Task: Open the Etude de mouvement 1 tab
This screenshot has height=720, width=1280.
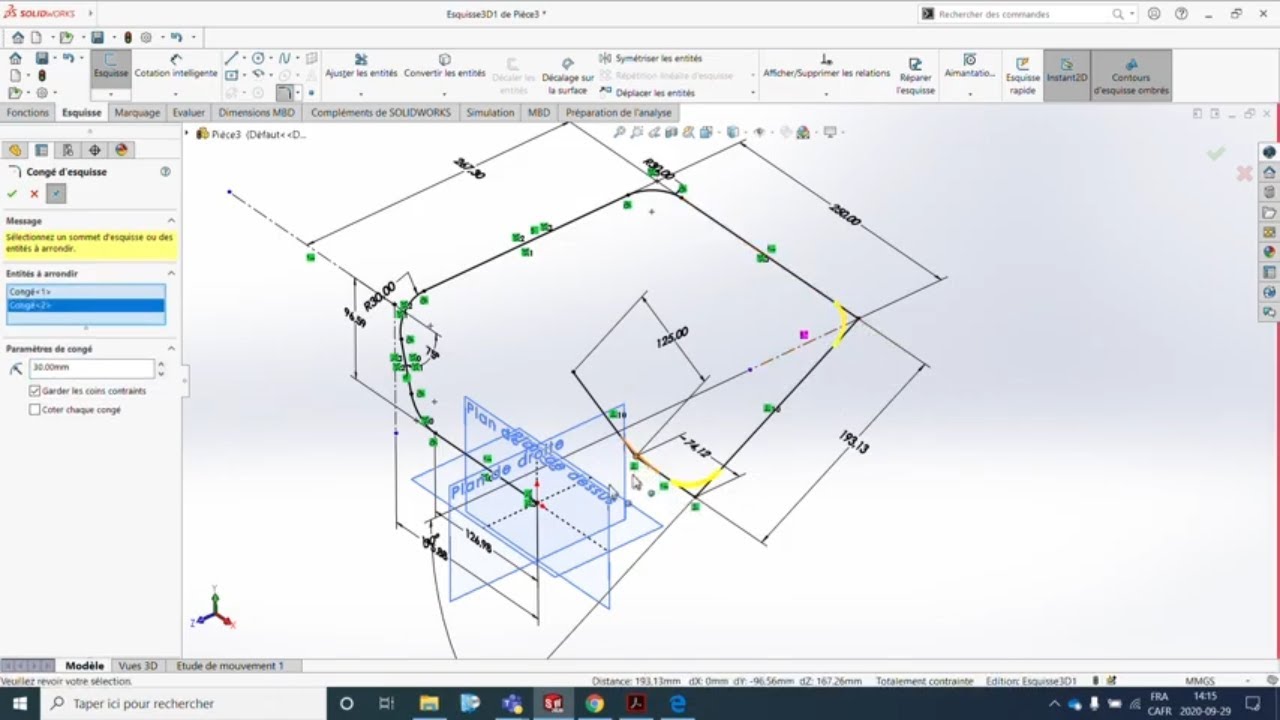Action: coord(230,666)
